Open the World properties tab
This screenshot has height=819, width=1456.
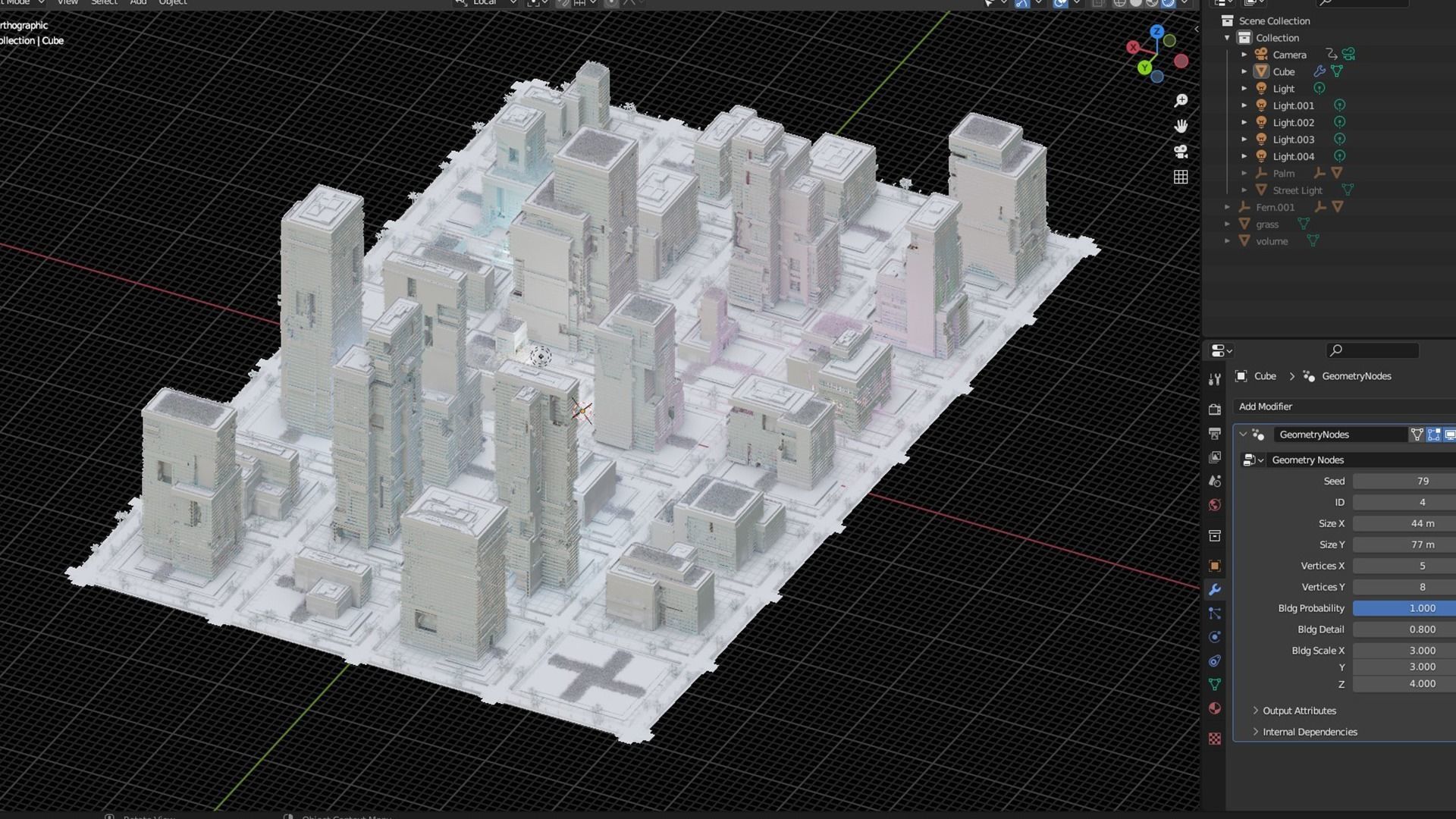click(1215, 505)
